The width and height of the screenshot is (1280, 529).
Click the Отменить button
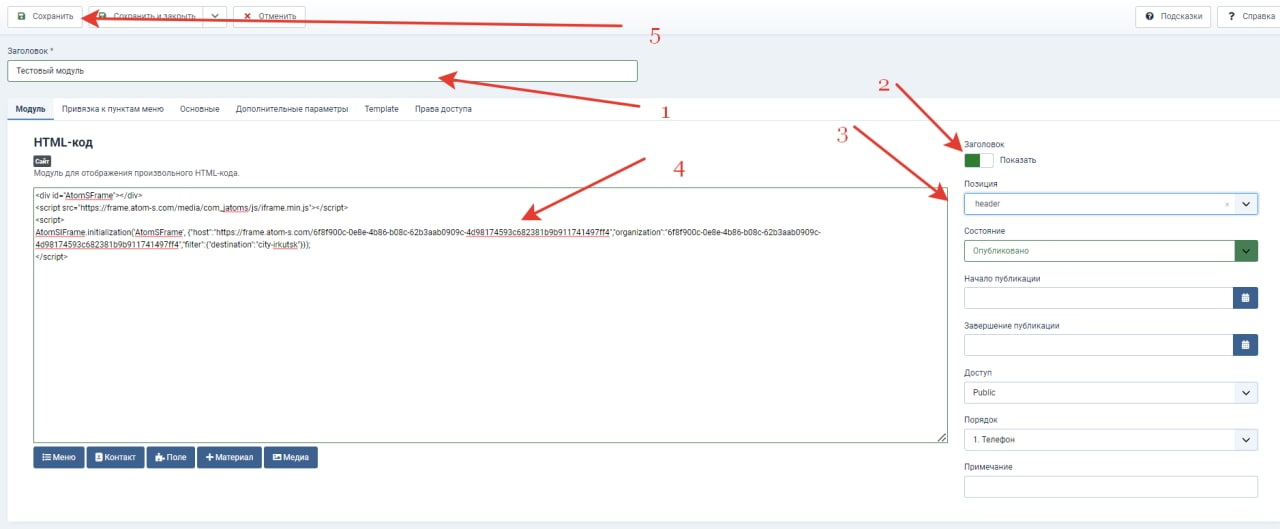click(269, 17)
